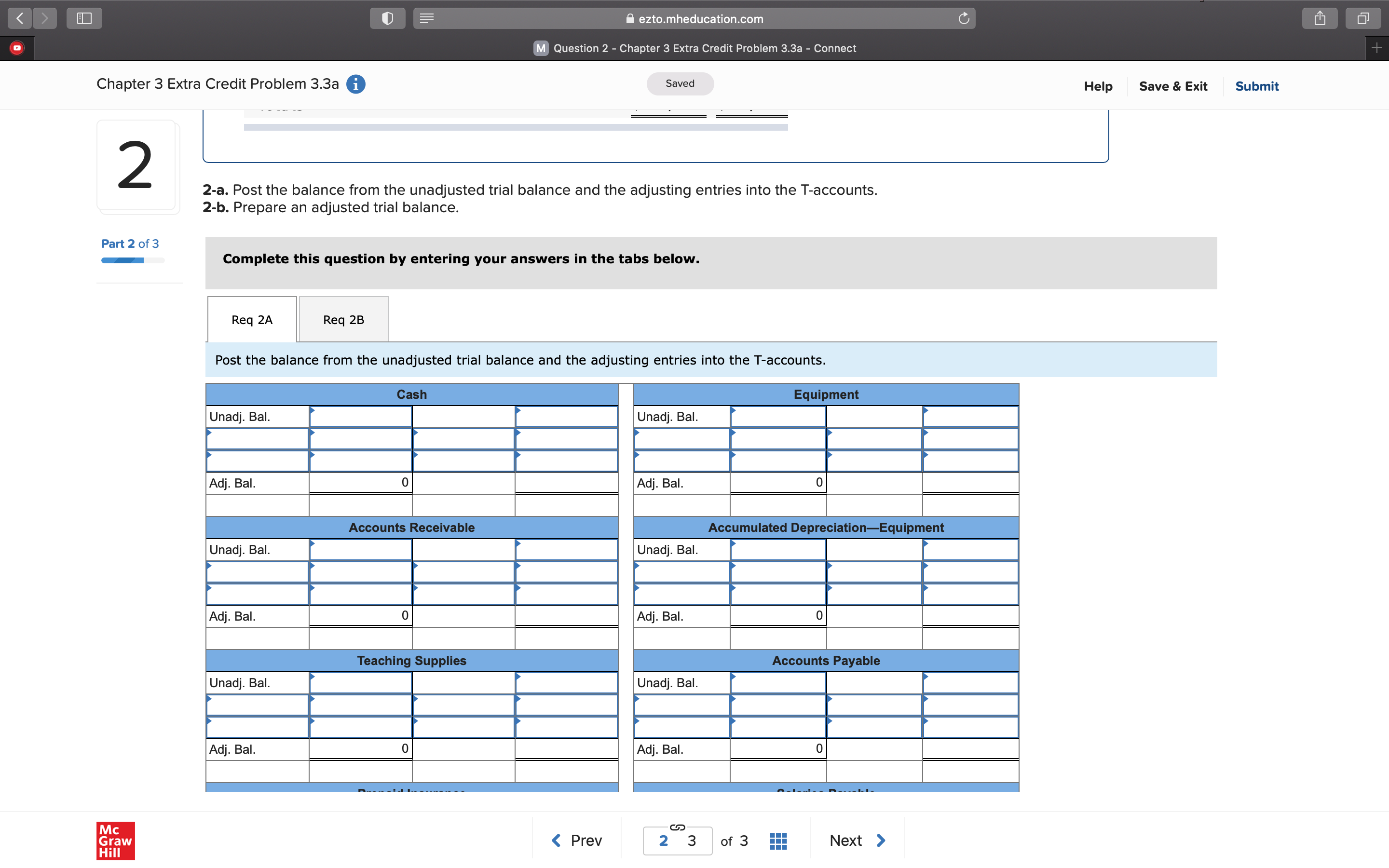This screenshot has width=1389, height=868.
Task: Go back with Safari back arrow
Action: click(x=19, y=18)
